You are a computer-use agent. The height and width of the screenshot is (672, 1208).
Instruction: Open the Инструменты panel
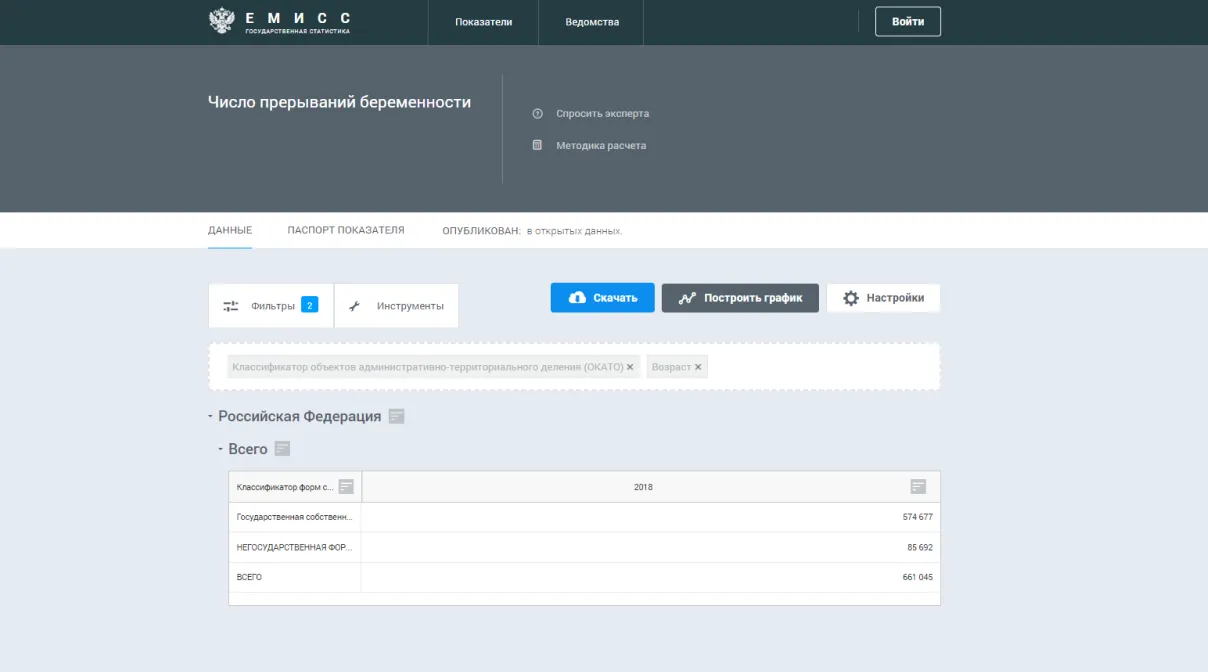[x=397, y=306]
